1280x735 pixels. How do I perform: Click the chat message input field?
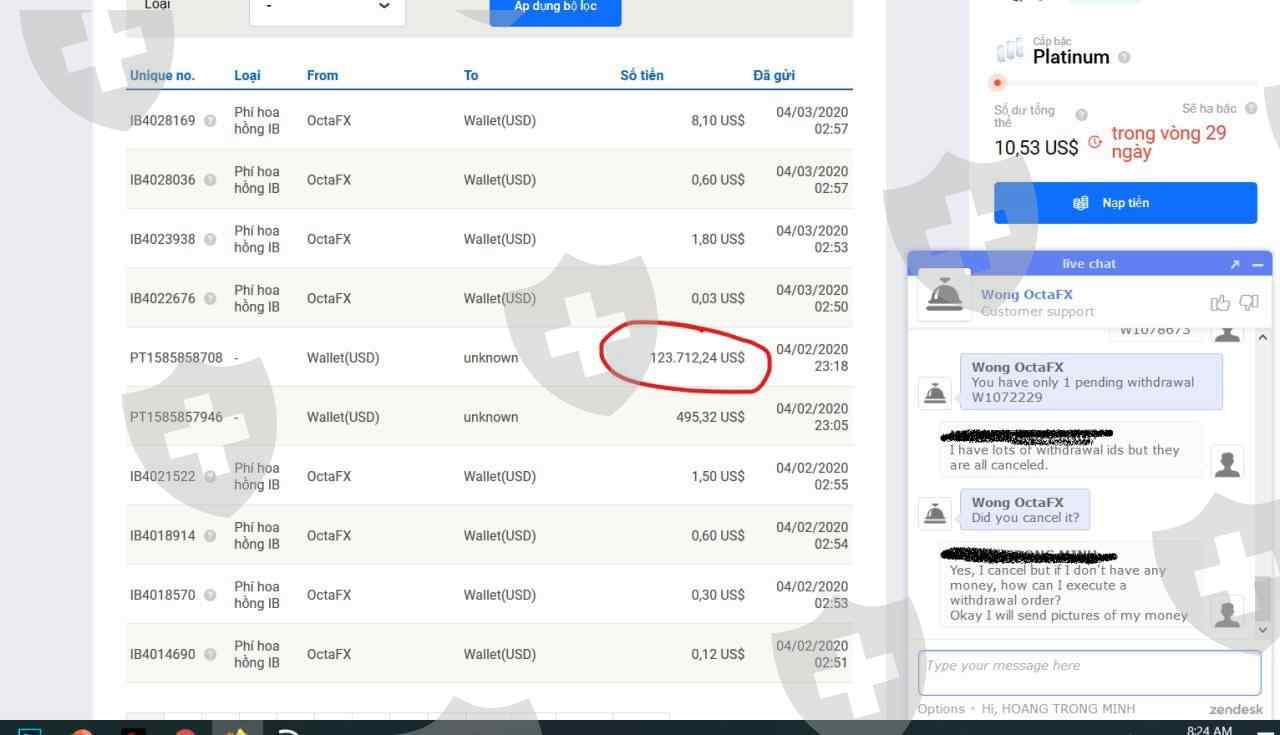pos(1089,673)
